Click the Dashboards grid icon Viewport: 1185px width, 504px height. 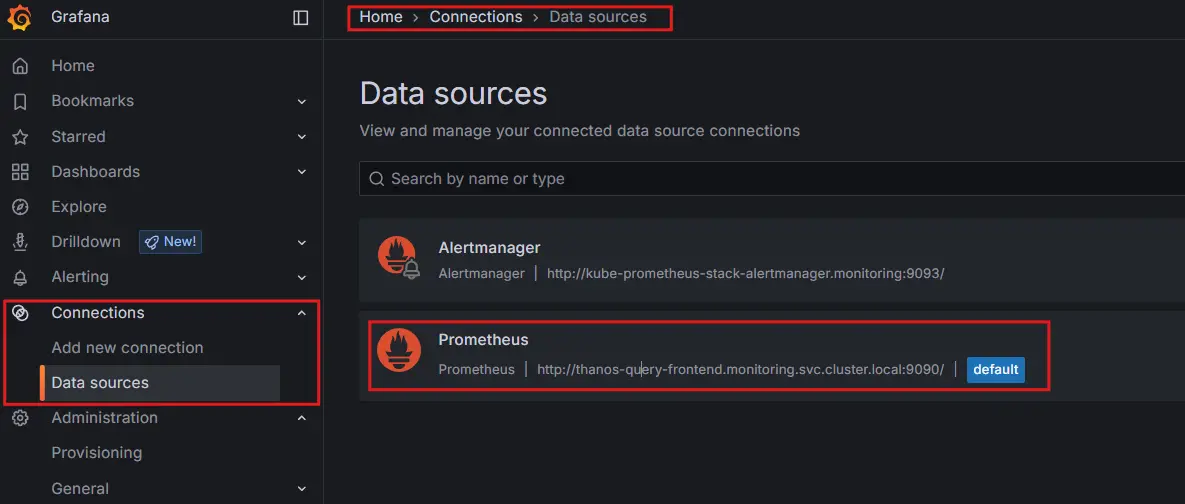[x=20, y=172]
